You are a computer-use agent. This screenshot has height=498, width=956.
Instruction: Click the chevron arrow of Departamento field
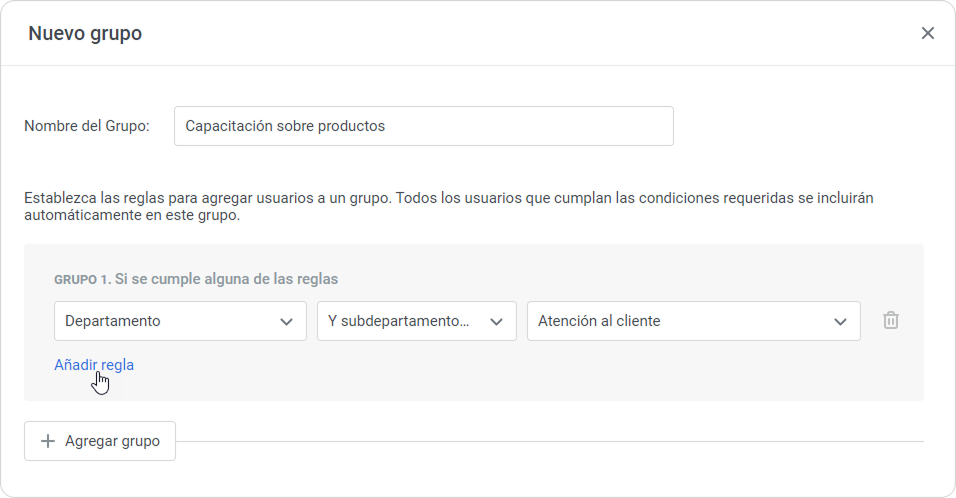pos(287,321)
